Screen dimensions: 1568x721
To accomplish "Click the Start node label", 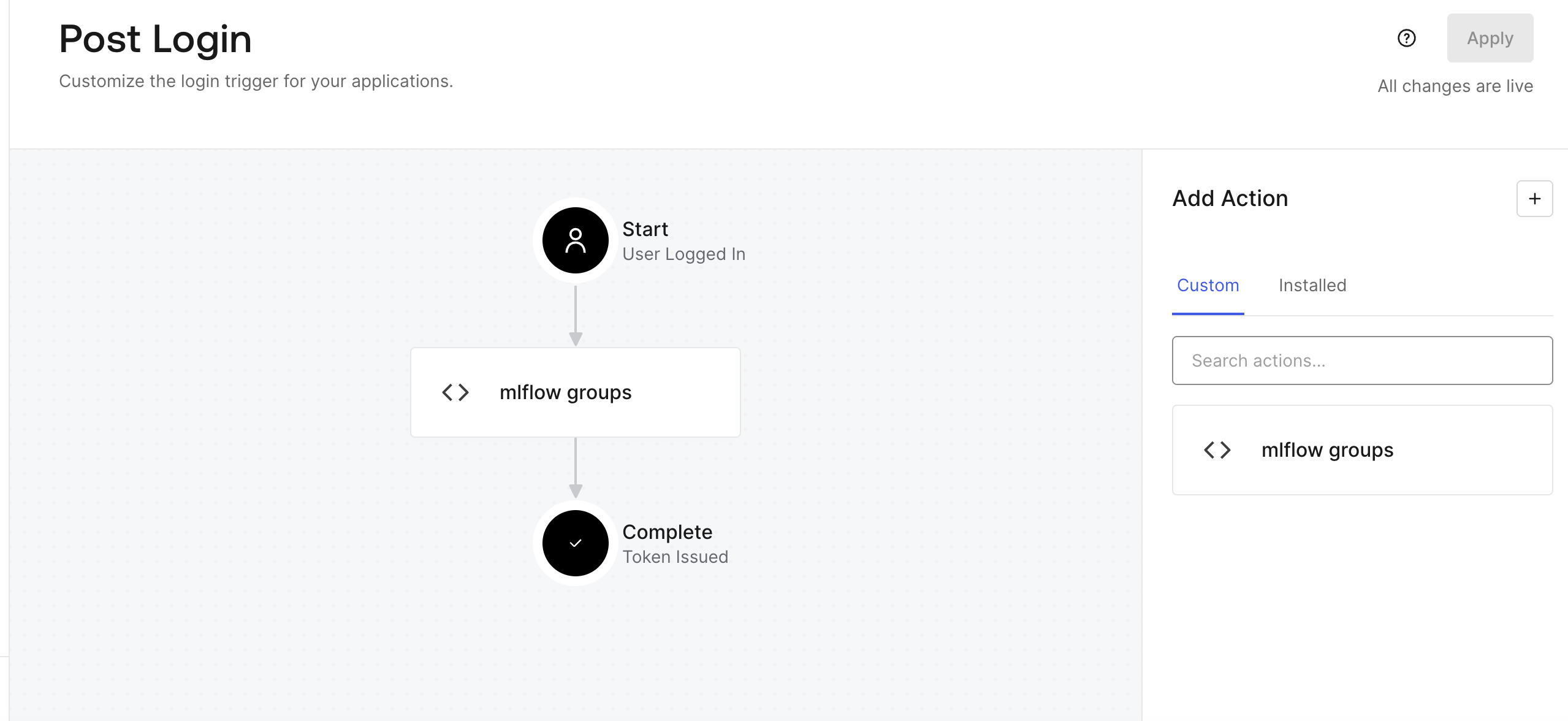I will pos(645,229).
